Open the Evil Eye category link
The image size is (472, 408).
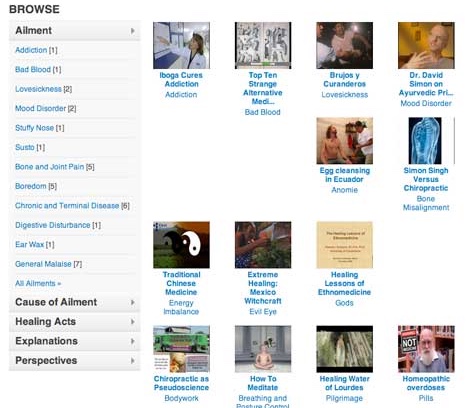(x=263, y=312)
